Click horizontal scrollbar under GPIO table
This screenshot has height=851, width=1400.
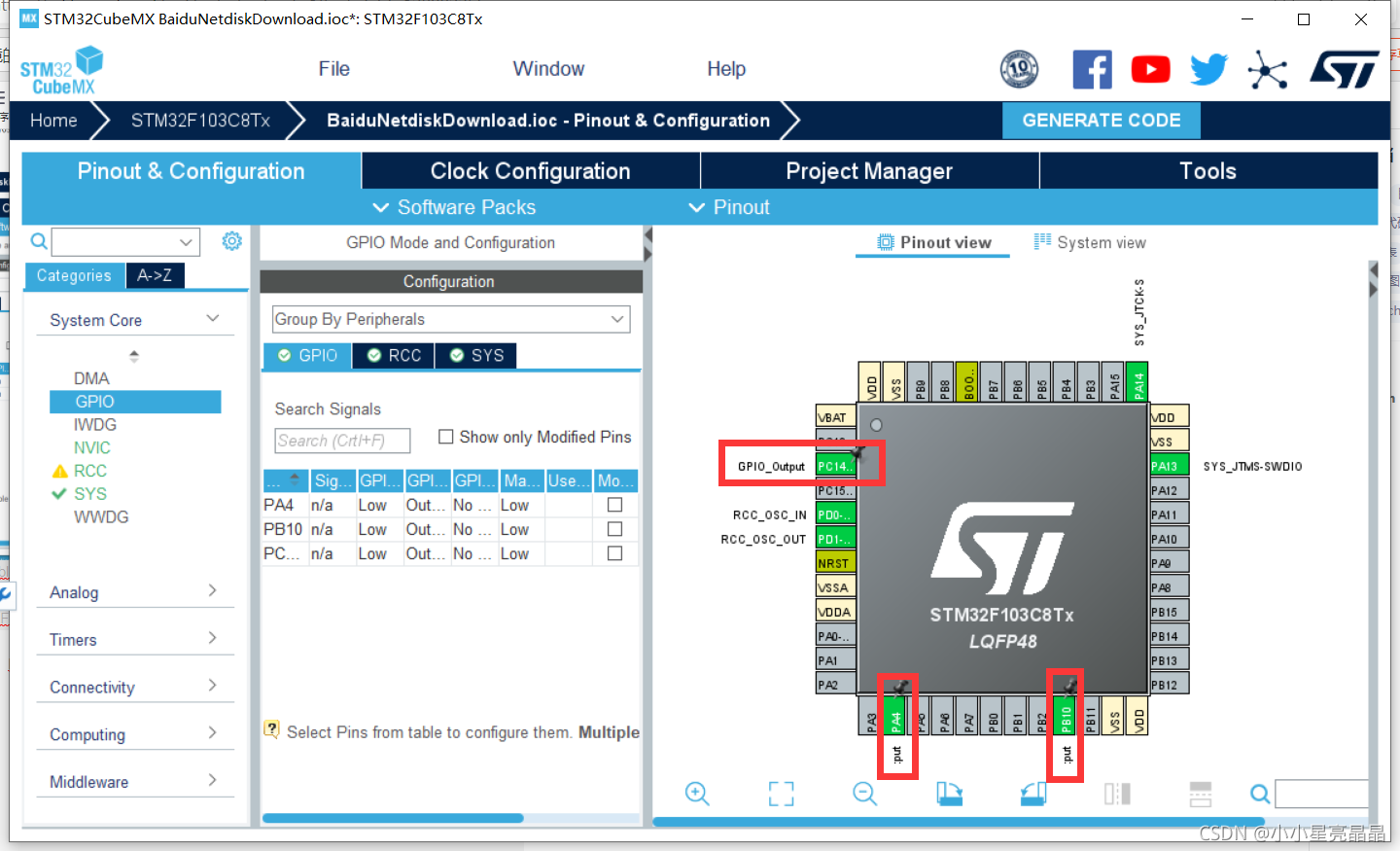[x=393, y=818]
